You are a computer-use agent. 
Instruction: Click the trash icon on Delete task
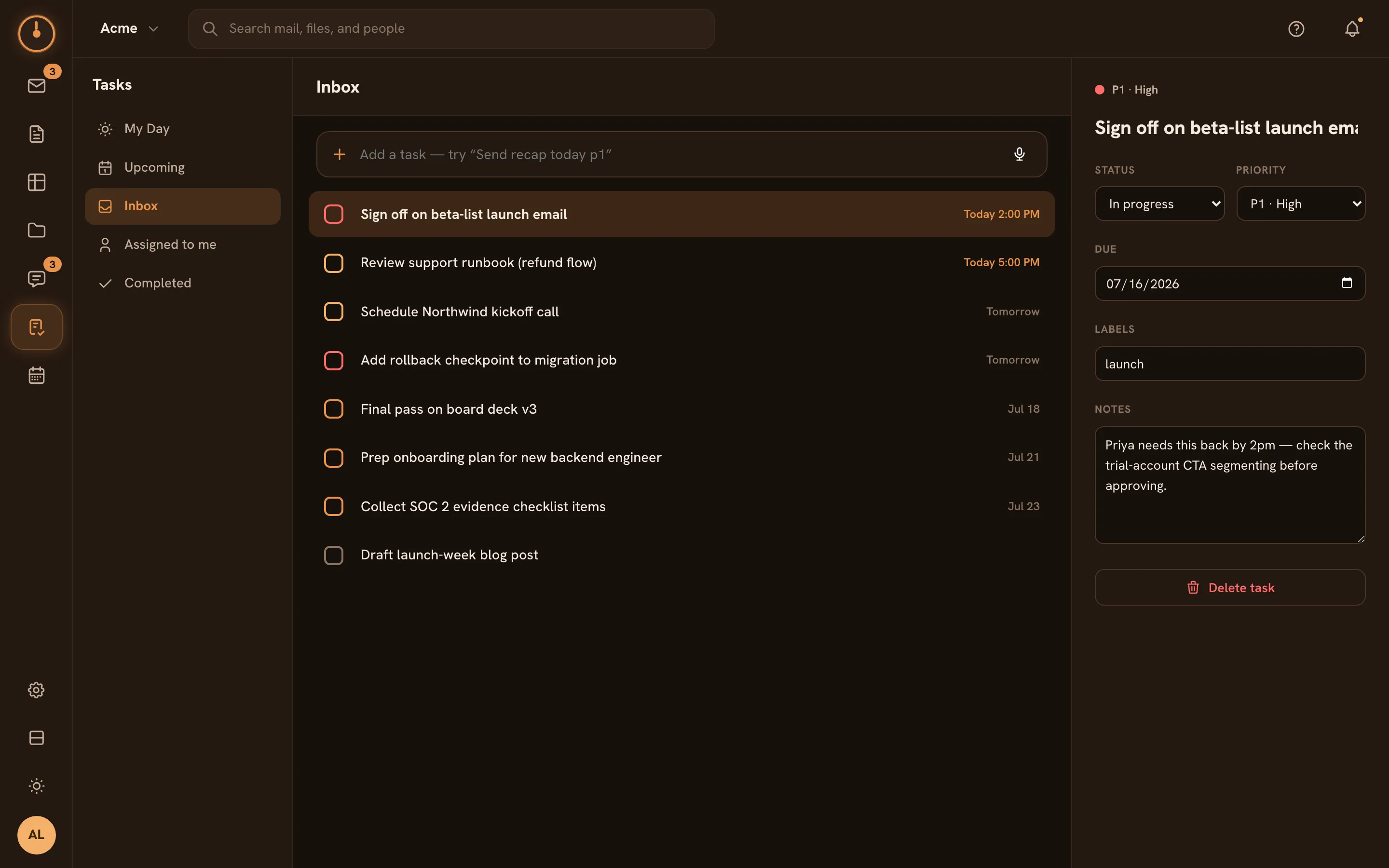coord(1193,587)
